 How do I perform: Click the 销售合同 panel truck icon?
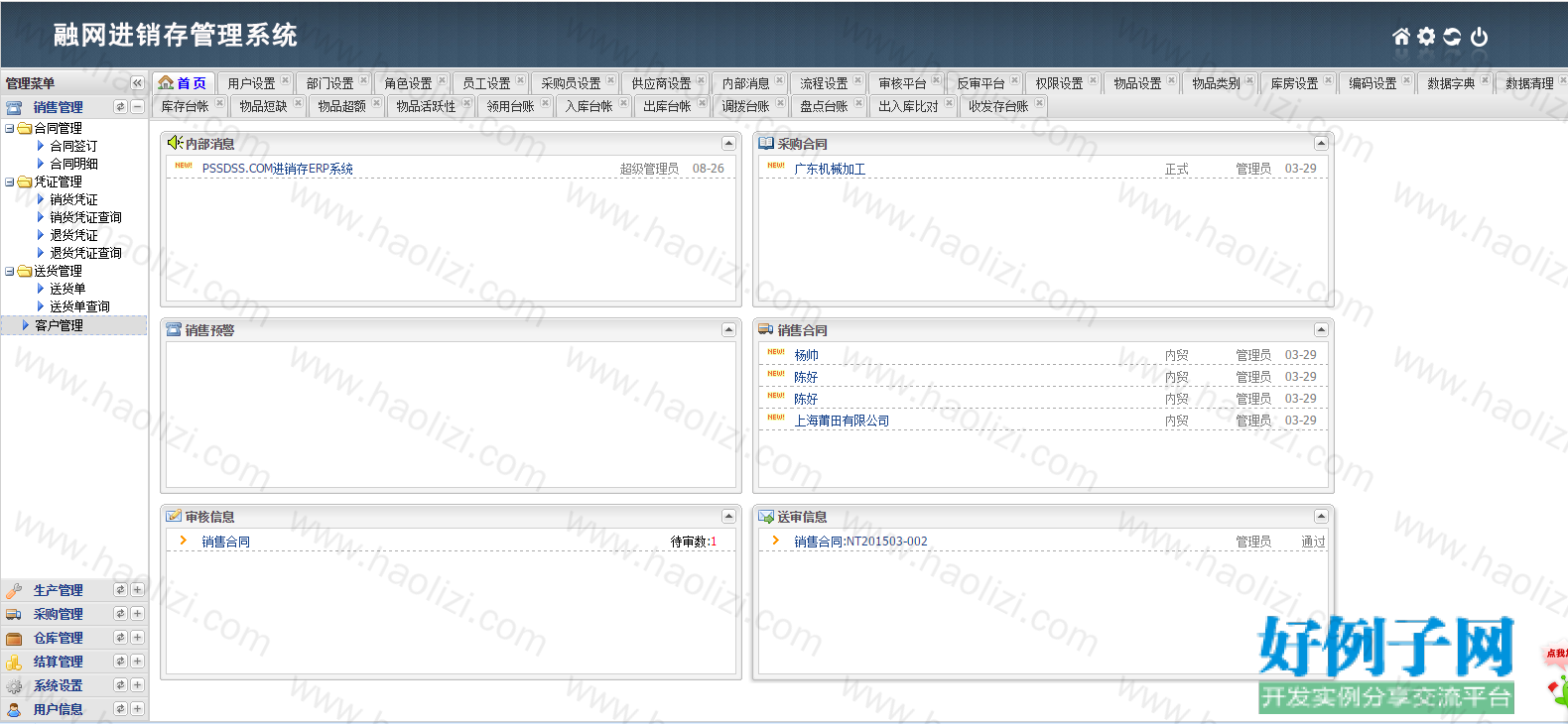(x=766, y=329)
